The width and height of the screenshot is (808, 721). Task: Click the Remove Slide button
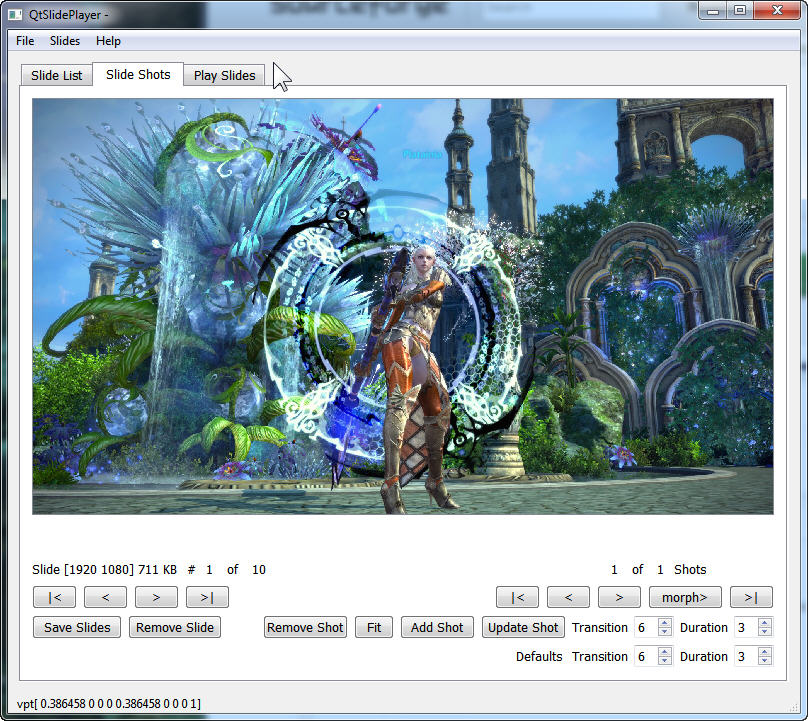(x=175, y=627)
